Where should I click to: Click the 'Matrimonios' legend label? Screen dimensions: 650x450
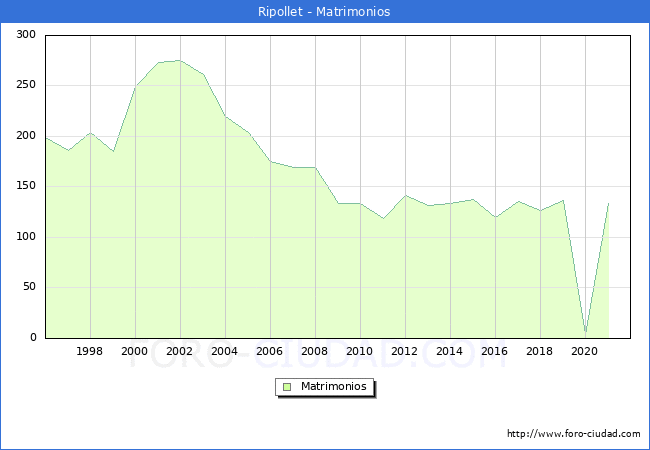(334, 386)
